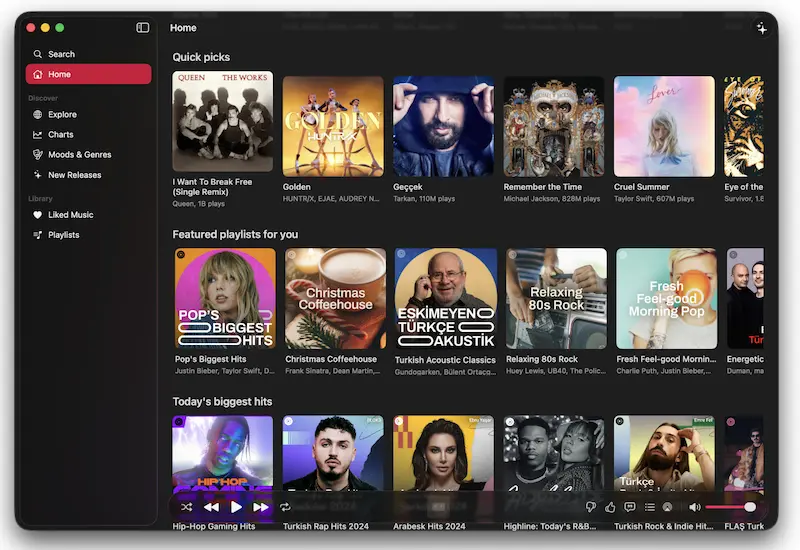Show the playback queue list
Viewport: 800px width, 550px height.
click(x=649, y=507)
